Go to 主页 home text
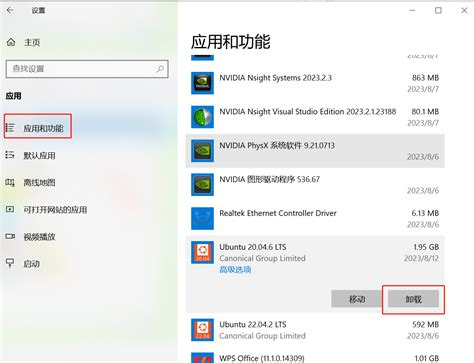474x363 pixels. pyautogui.click(x=32, y=42)
